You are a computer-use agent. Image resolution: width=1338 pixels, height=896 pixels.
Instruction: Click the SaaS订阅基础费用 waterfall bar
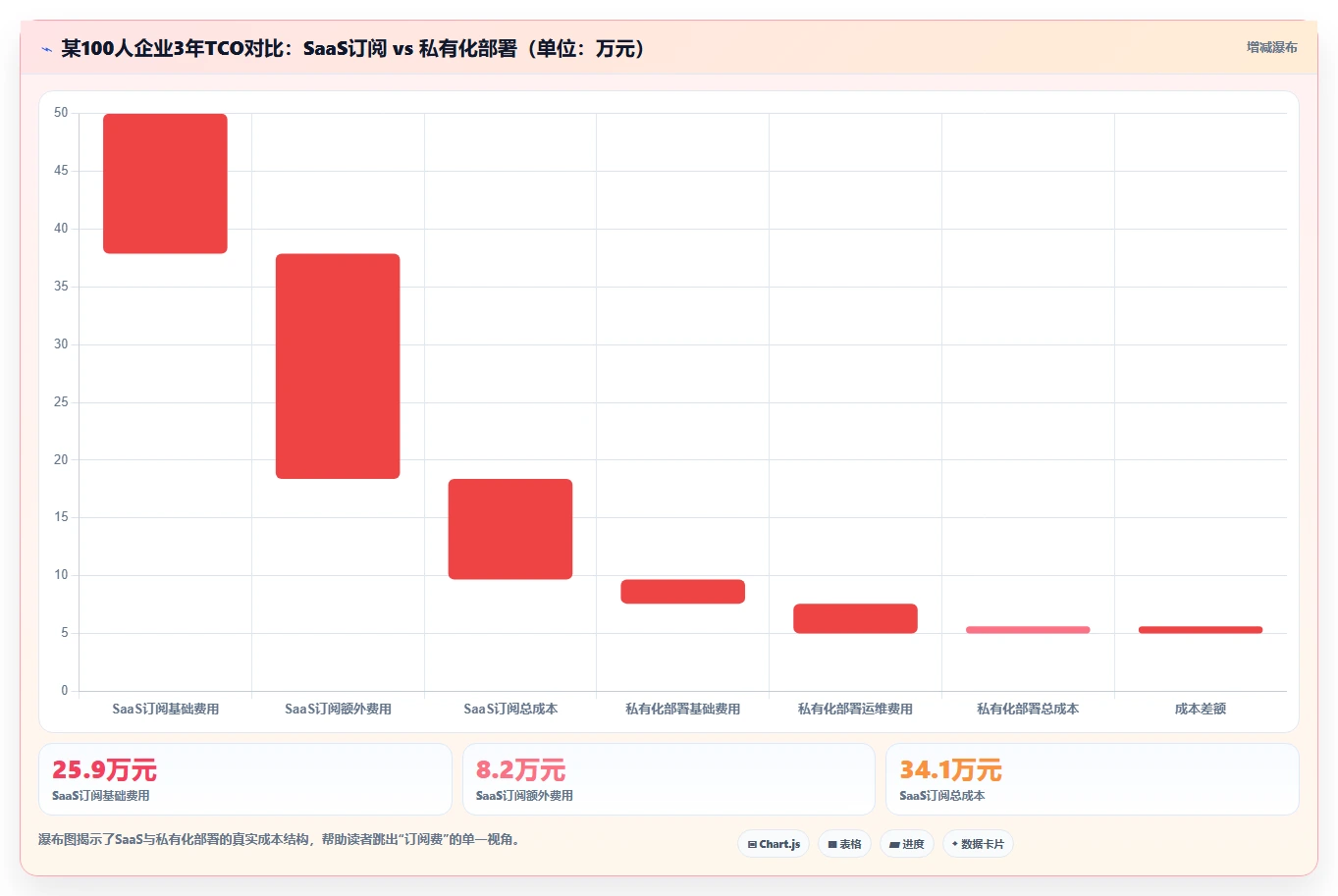[165, 184]
